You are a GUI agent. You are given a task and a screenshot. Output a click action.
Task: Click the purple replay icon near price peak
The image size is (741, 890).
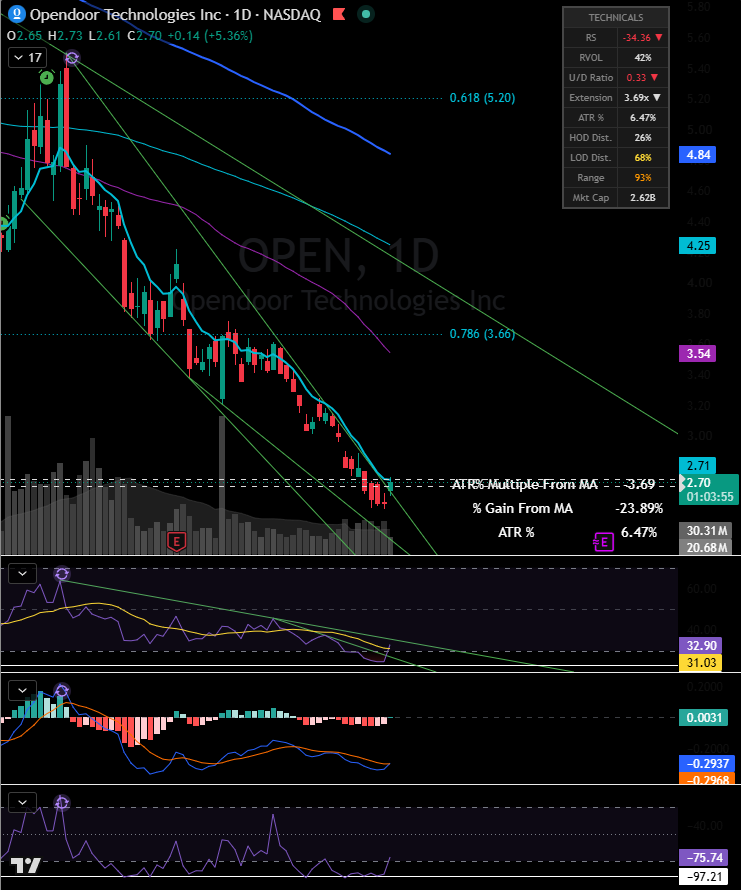tap(72, 57)
